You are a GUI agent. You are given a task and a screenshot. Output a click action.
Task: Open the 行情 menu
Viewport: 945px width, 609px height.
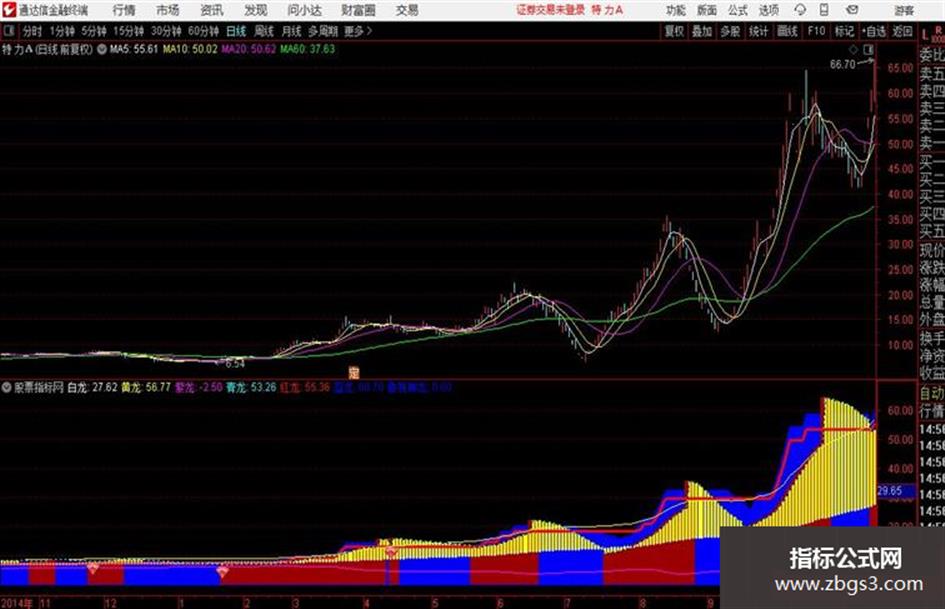[124, 10]
